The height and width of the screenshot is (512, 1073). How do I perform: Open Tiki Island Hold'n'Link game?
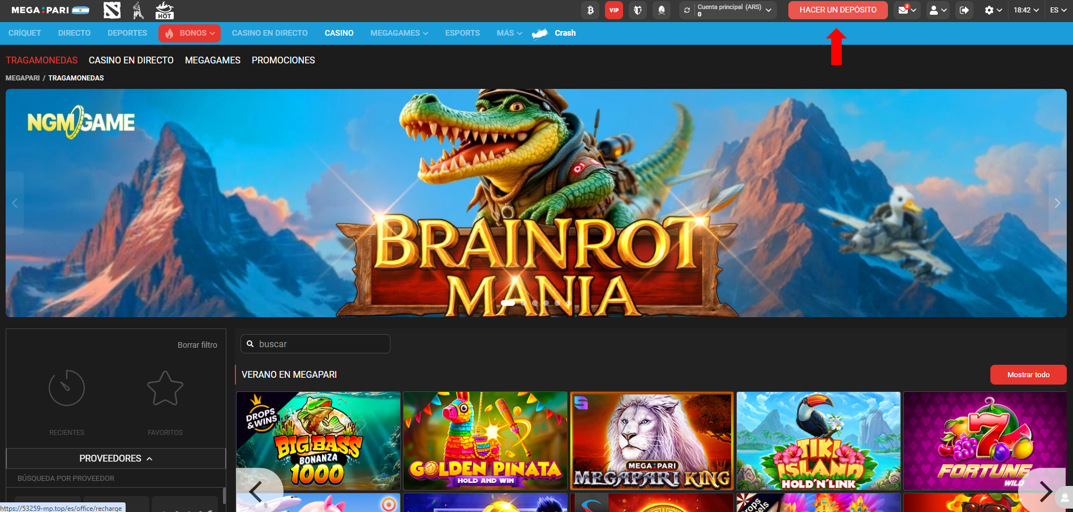pos(818,440)
